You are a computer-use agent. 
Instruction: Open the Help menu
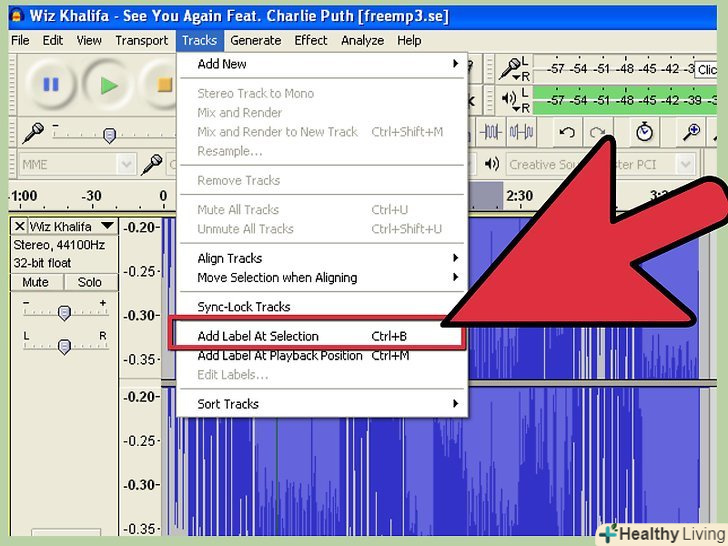click(x=409, y=41)
